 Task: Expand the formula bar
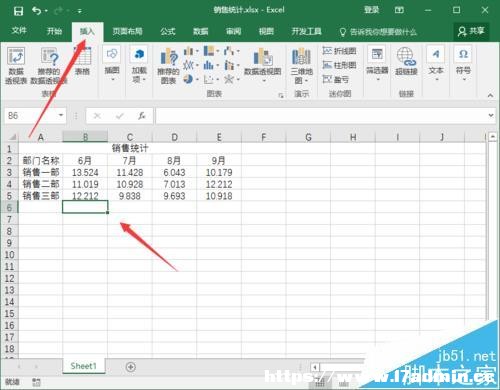[491, 115]
